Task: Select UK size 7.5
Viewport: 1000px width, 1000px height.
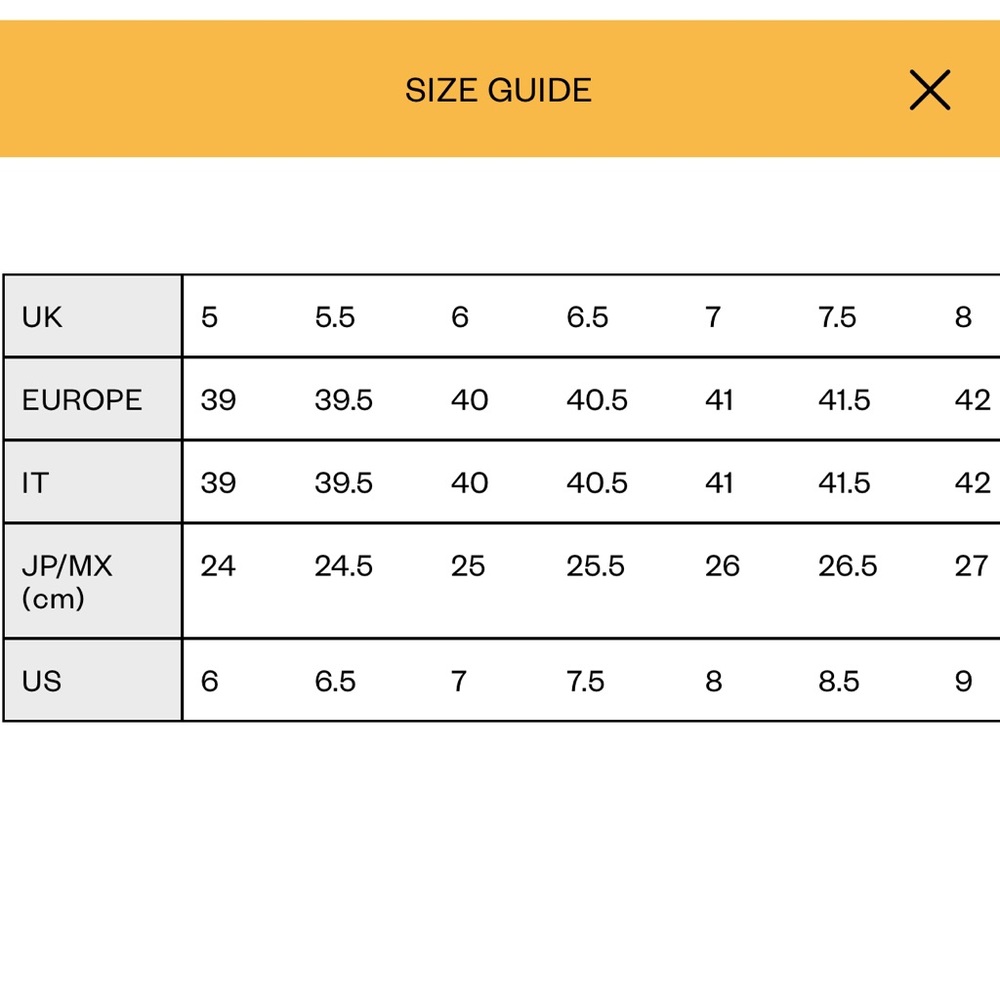Action: [837, 317]
